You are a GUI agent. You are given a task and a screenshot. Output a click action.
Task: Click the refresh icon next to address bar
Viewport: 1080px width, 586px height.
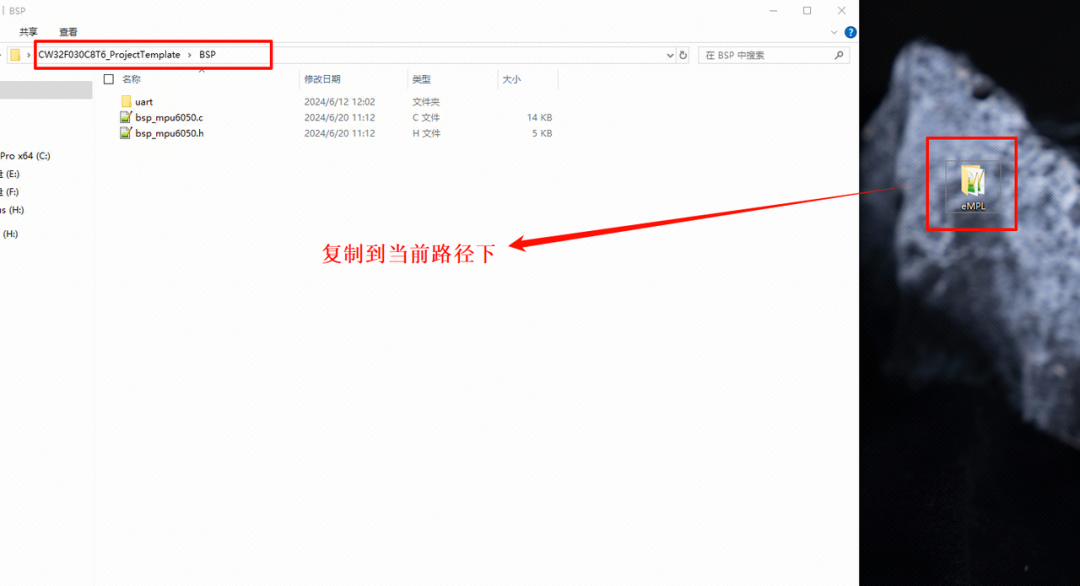683,55
